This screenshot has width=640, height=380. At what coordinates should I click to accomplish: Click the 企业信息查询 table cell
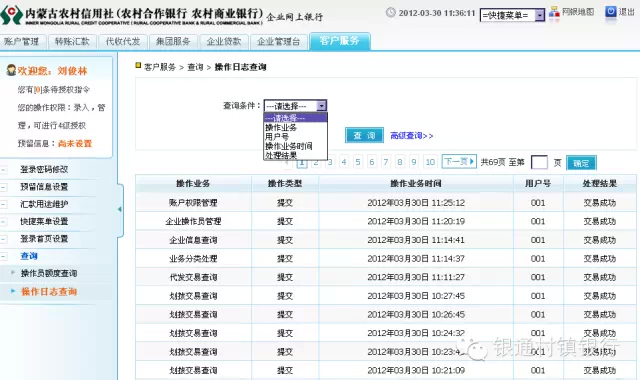[193, 240]
